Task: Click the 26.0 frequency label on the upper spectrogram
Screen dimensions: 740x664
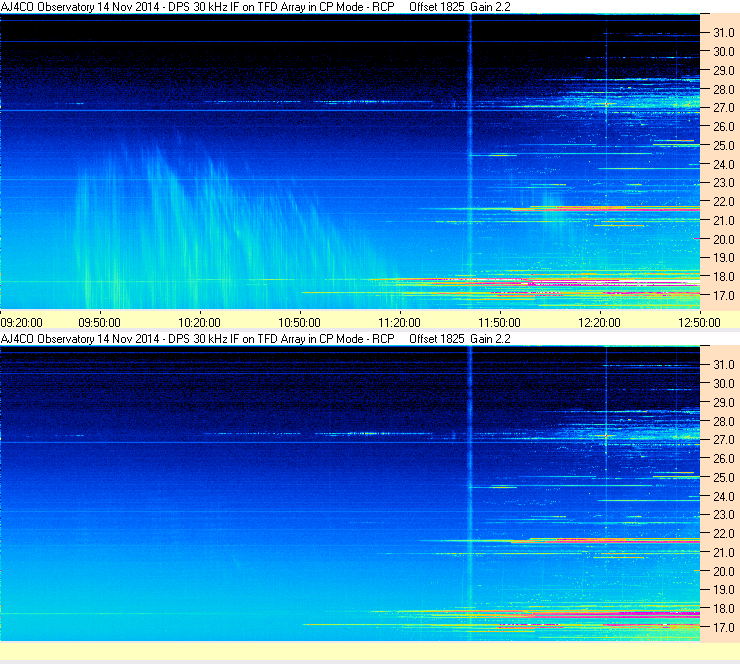Action: click(723, 127)
